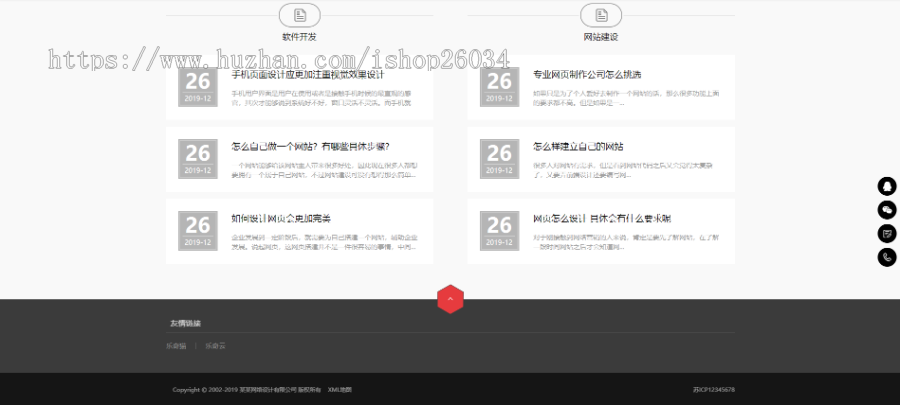Open the first friend link in footer
The height and width of the screenshot is (405, 900).
pos(176,346)
